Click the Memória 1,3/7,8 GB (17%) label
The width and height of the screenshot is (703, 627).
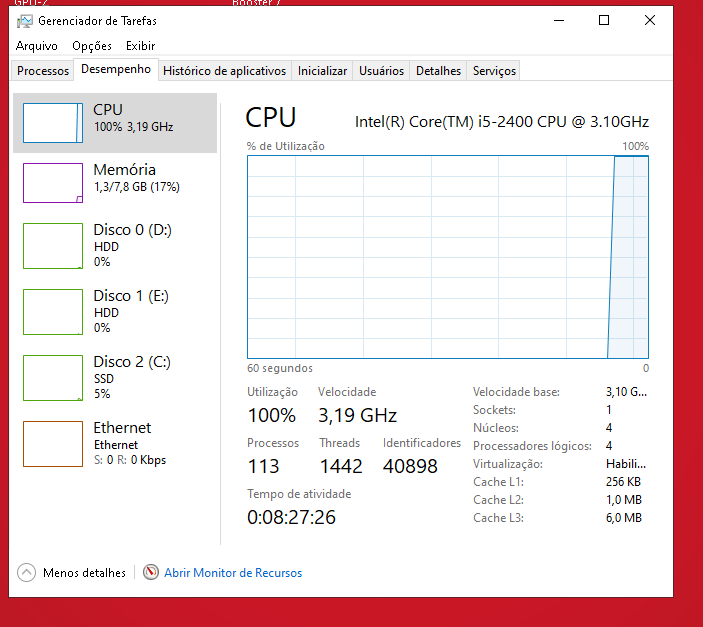point(137,187)
